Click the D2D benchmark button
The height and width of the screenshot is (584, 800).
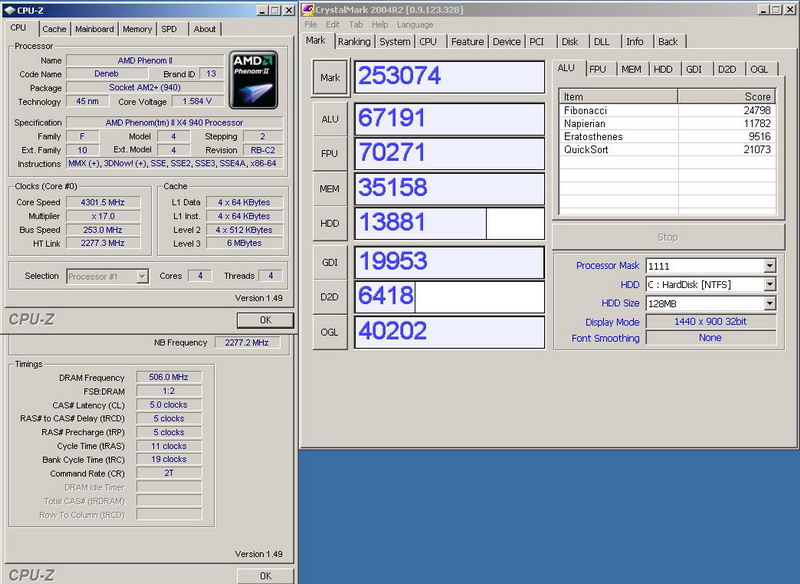[330, 297]
